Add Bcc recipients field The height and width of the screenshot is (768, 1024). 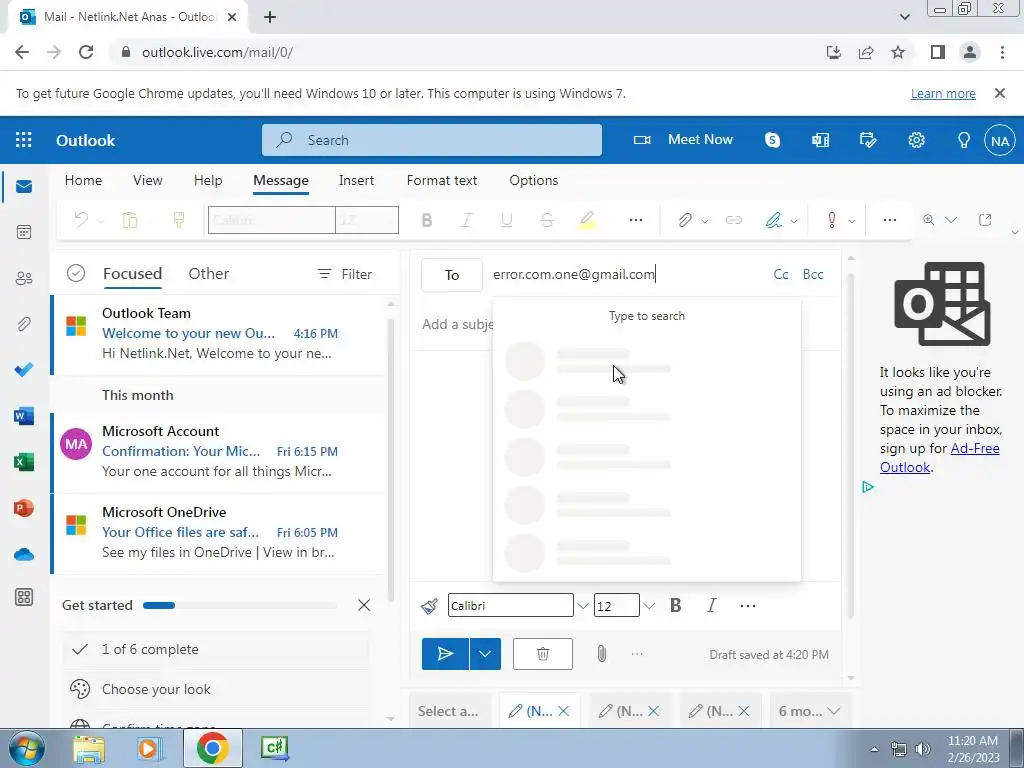coord(812,274)
